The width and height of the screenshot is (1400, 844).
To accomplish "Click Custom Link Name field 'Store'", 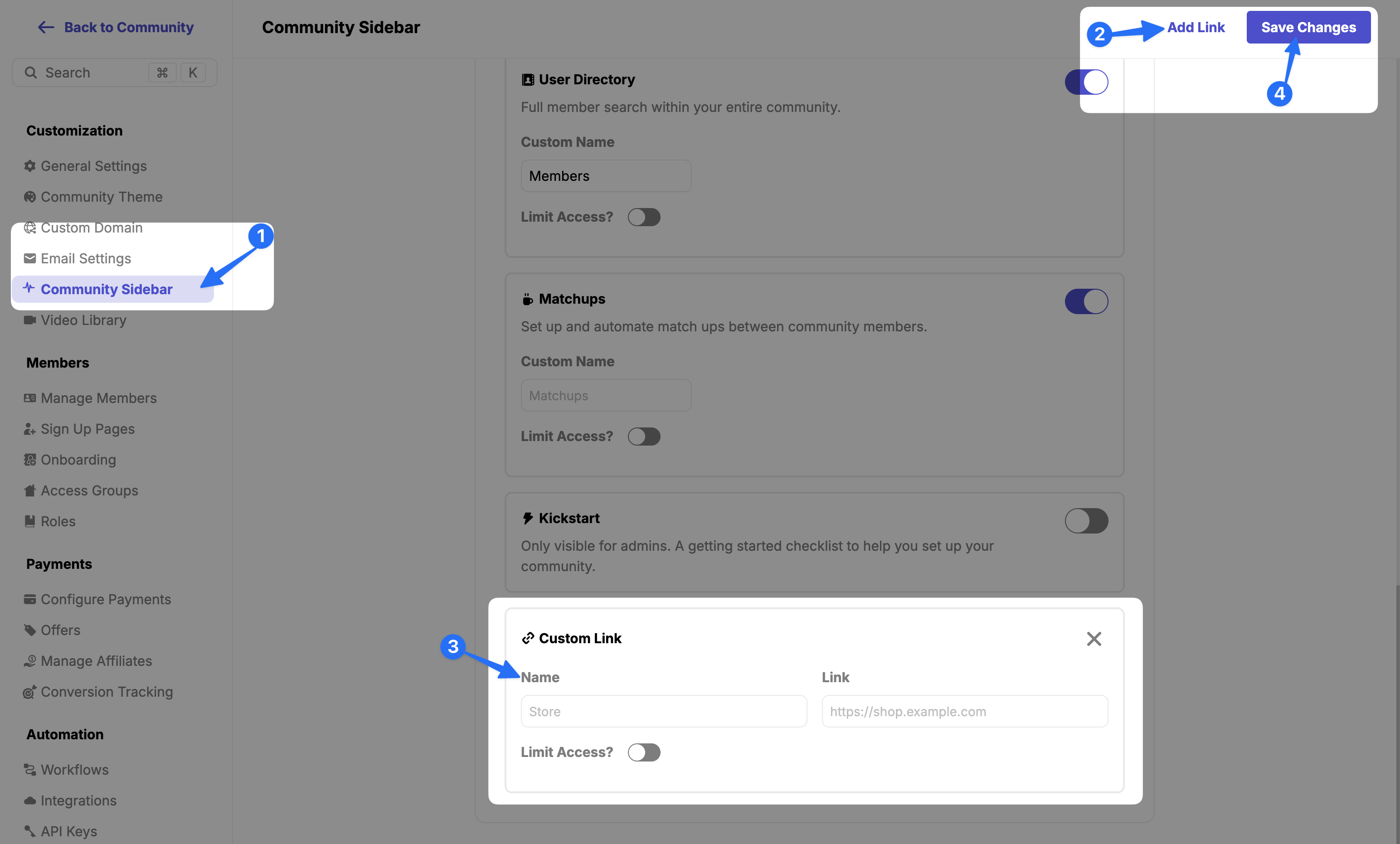I will [x=664, y=711].
